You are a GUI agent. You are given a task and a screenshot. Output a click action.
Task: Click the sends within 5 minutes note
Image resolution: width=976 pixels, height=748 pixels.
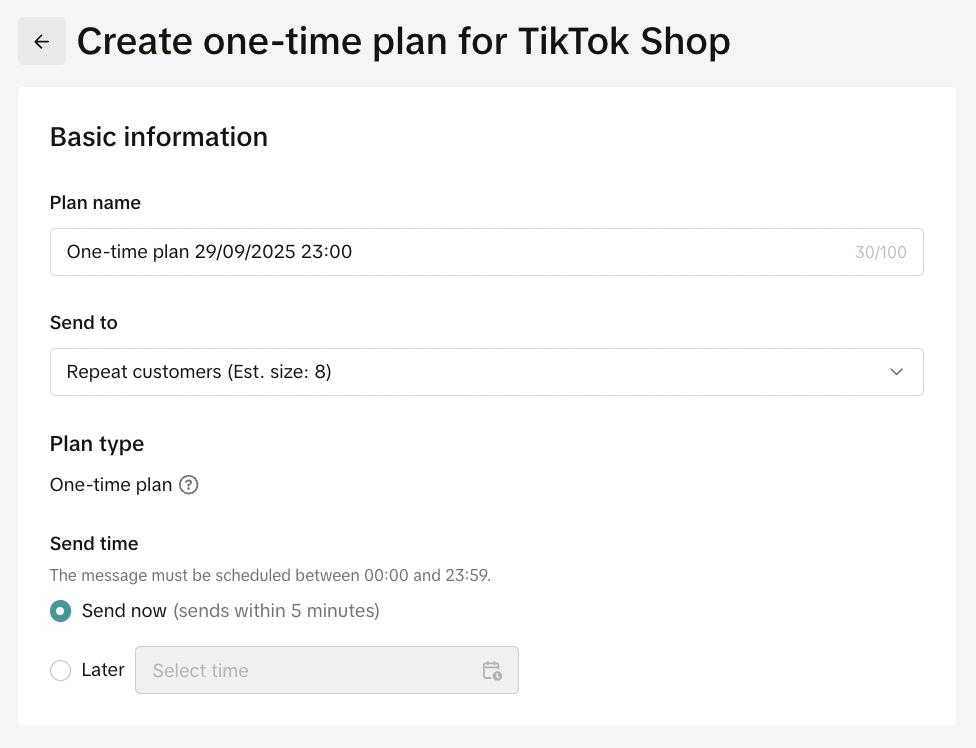[x=276, y=610]
